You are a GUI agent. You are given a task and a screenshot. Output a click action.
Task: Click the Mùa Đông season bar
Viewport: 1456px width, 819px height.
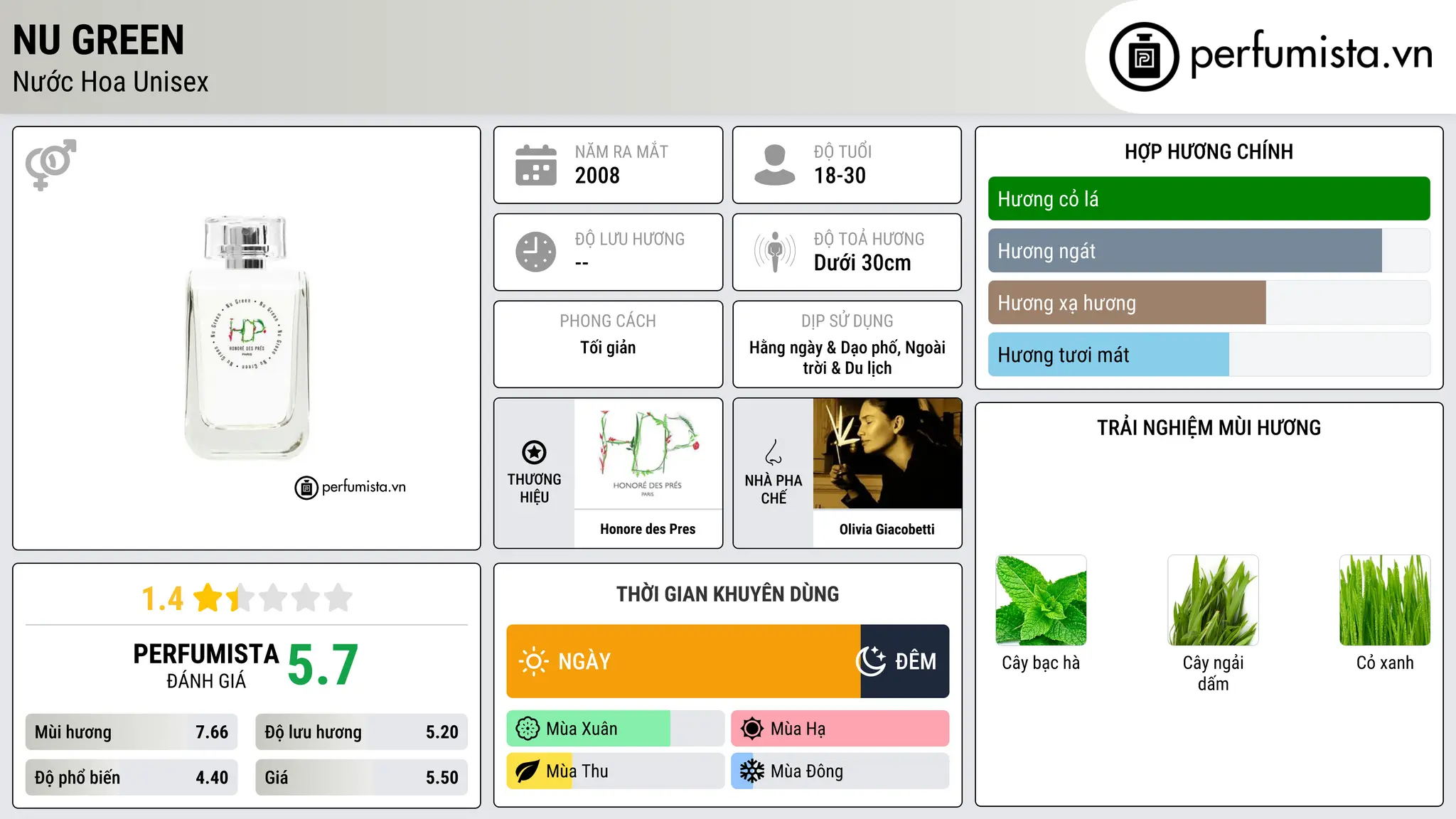(840, 771)
